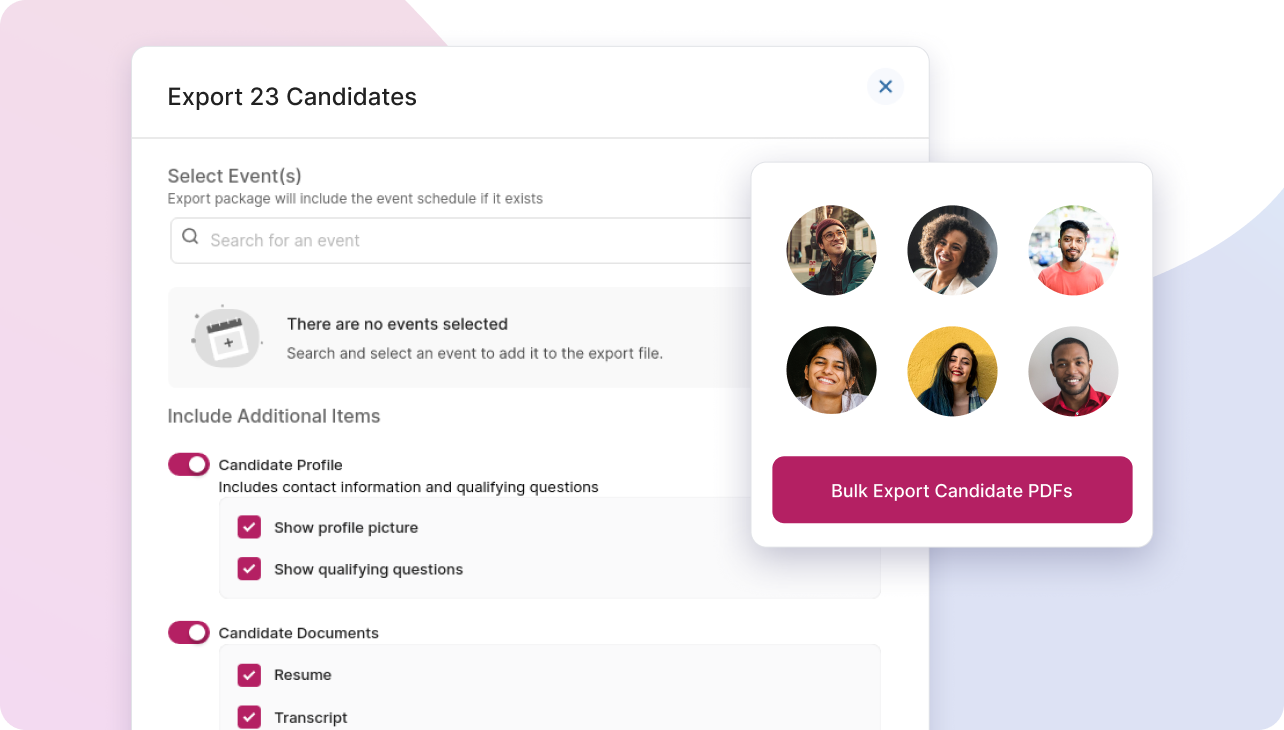The image size is (1284, 730).
Task: Click the Candidate Documents label
Action: click(298, 633)
